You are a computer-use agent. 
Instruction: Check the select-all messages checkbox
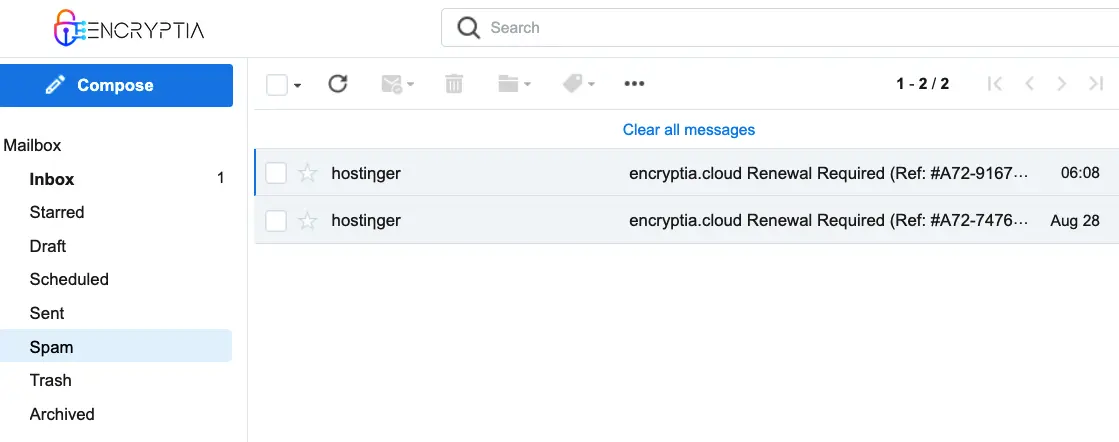click(x=277, y=85)
